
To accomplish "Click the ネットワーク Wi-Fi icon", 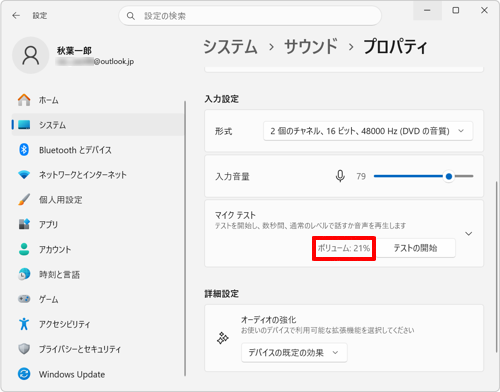I will pos(24,174).
